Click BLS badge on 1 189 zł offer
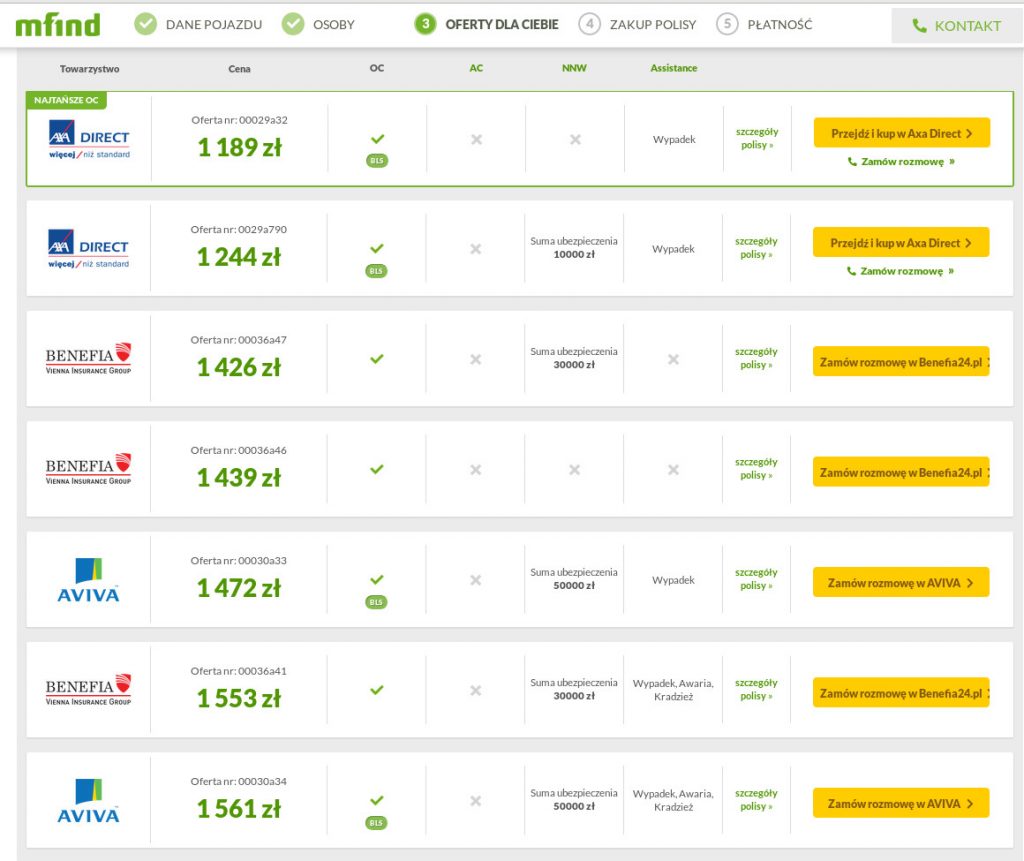1024x861 pixels. tap(377, 161)
